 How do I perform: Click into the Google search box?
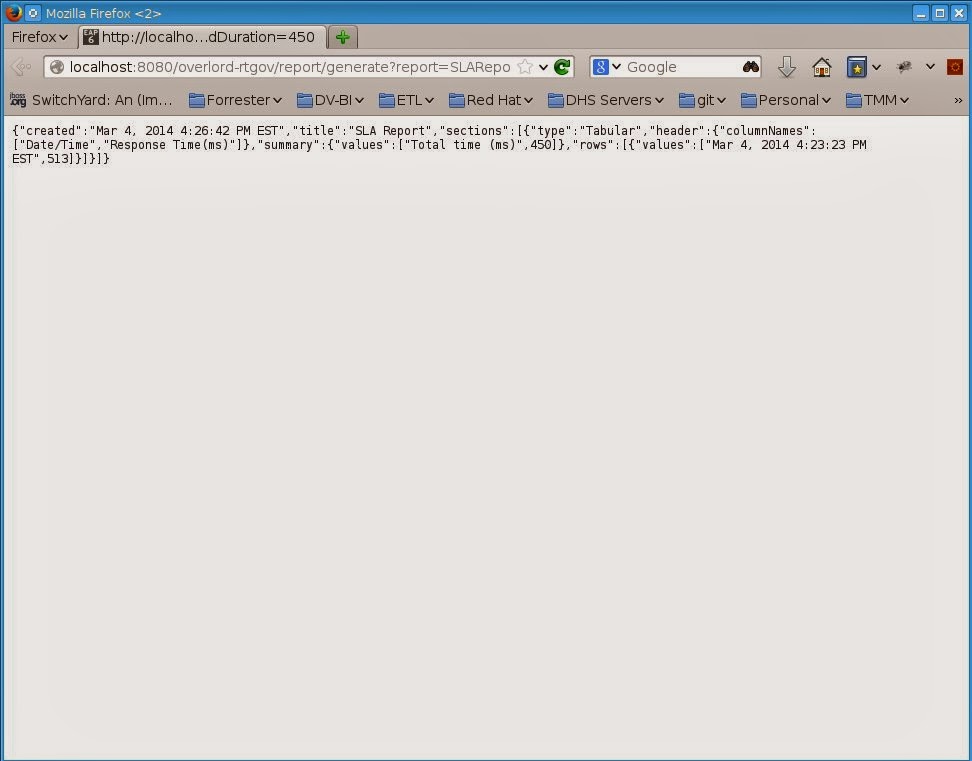click(x=682, y=67)
